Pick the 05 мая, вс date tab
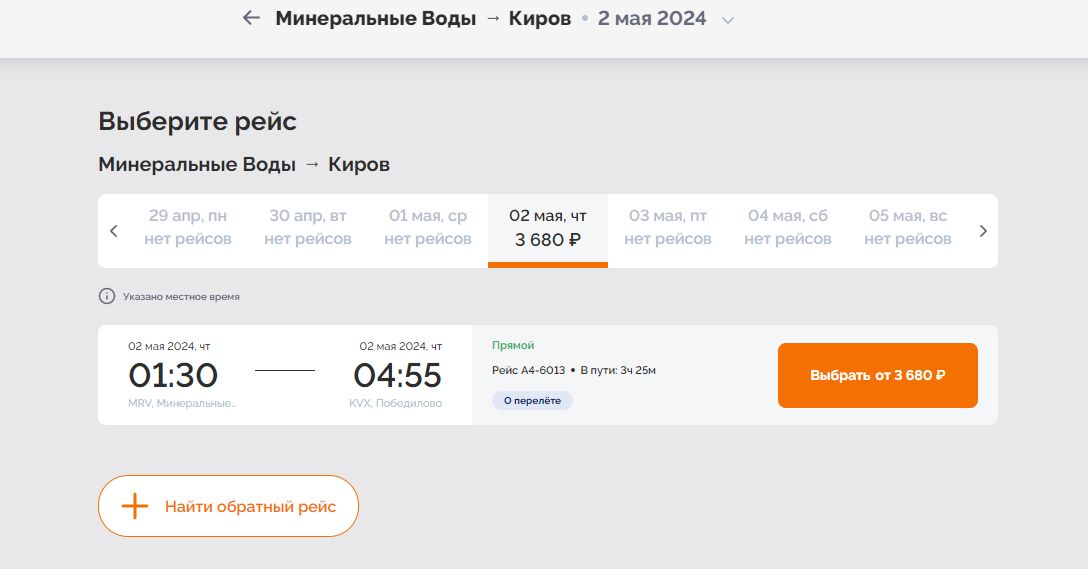Image resolution: width=1088 pixels, height=569 pixels. (908, 228)
